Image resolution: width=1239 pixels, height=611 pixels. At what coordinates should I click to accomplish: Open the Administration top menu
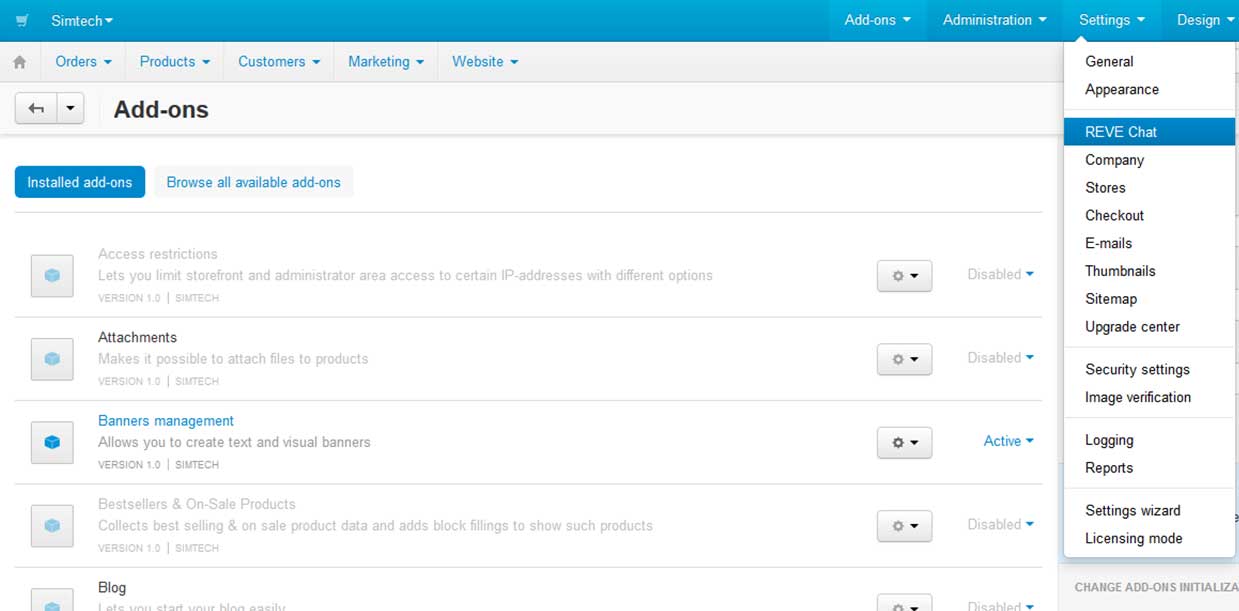tap(995, 20)
